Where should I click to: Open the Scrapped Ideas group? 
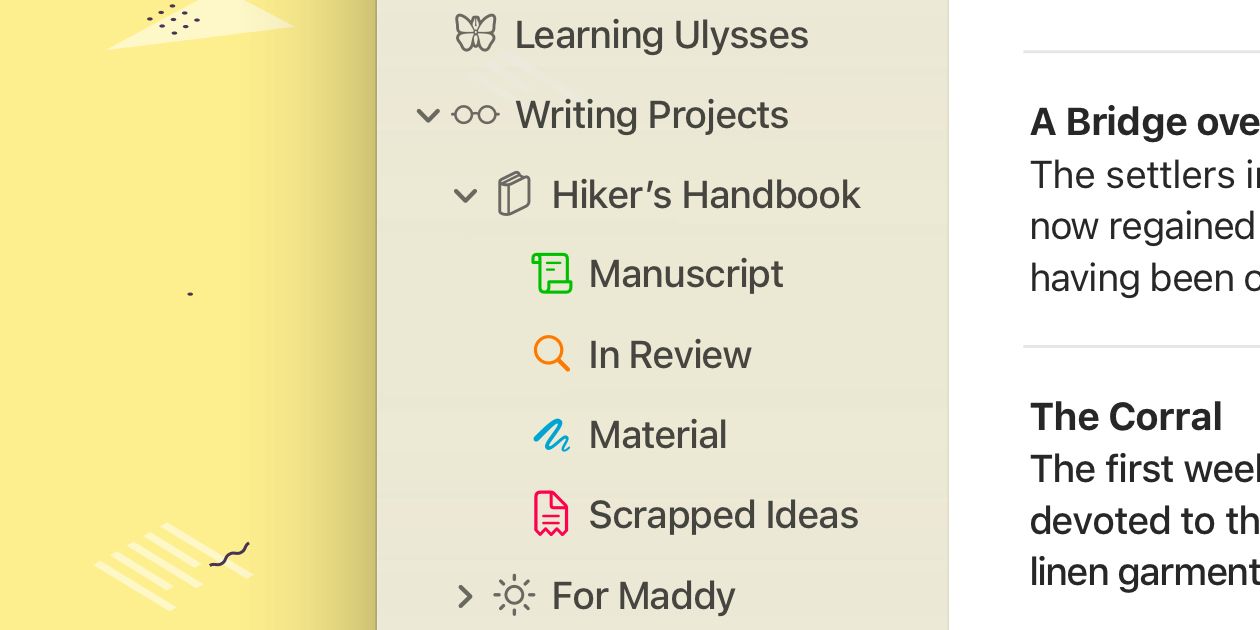point(724,515)
